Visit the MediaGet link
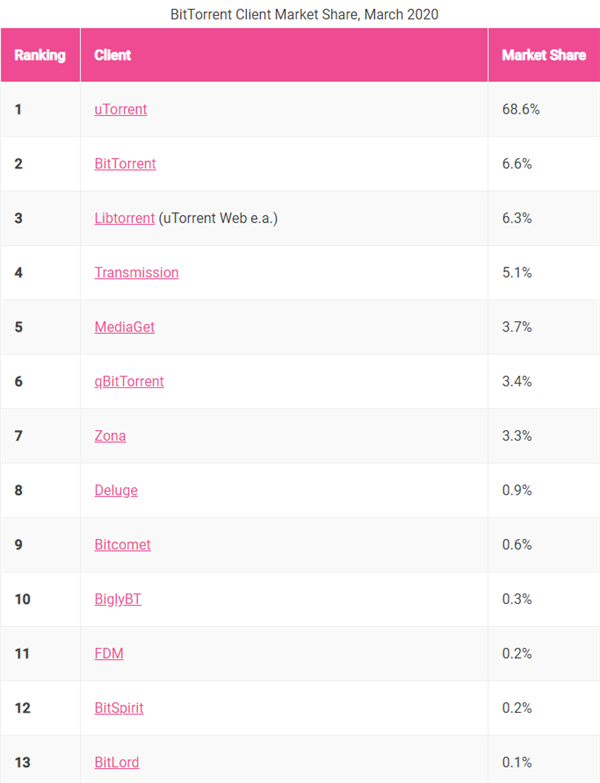The width and height of the screenshot is (600, 783). (x=124, y=327)
